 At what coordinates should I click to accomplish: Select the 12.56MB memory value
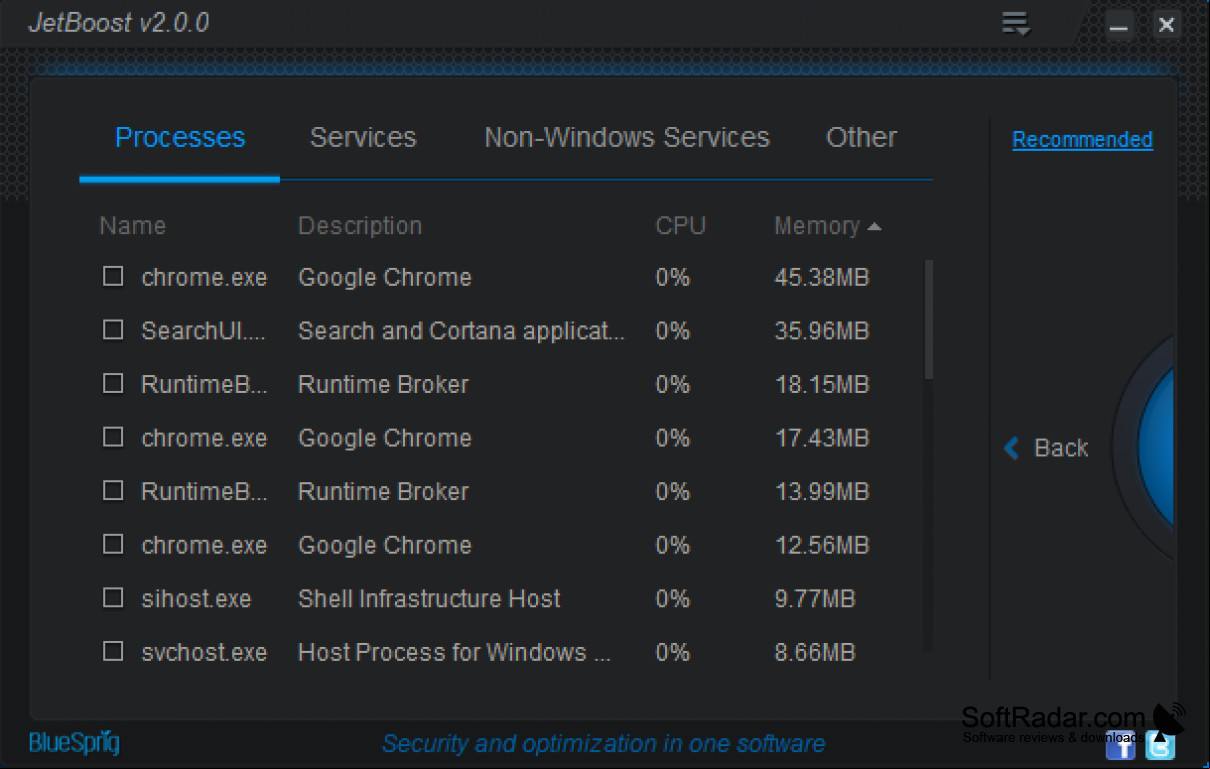click(x=822, y=545)
